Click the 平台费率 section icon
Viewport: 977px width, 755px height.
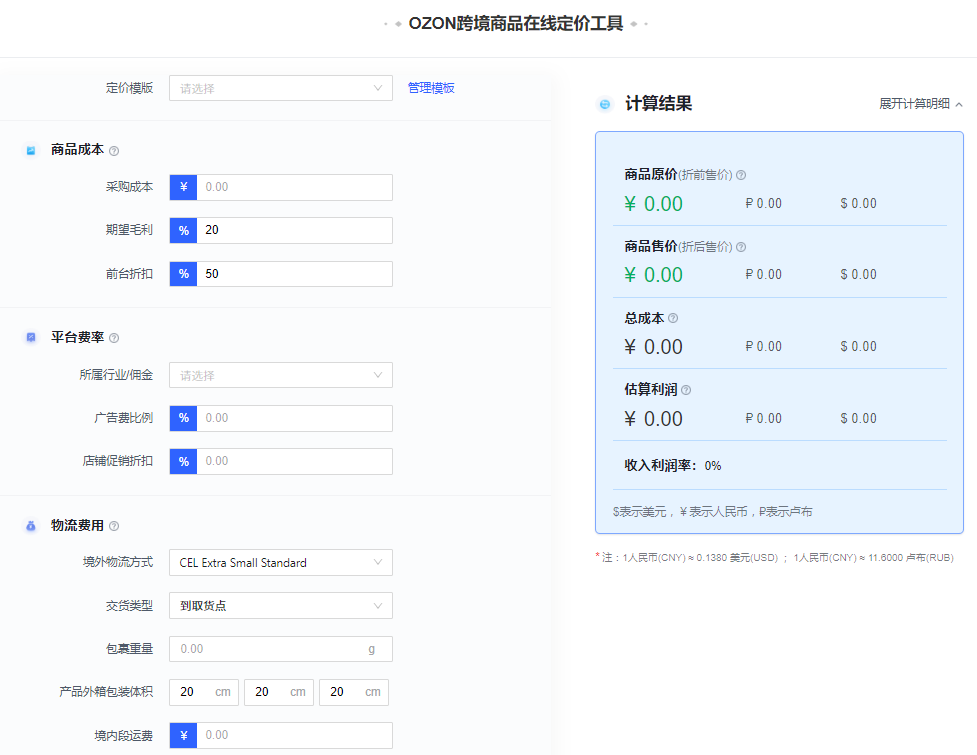tap(31, 338)
